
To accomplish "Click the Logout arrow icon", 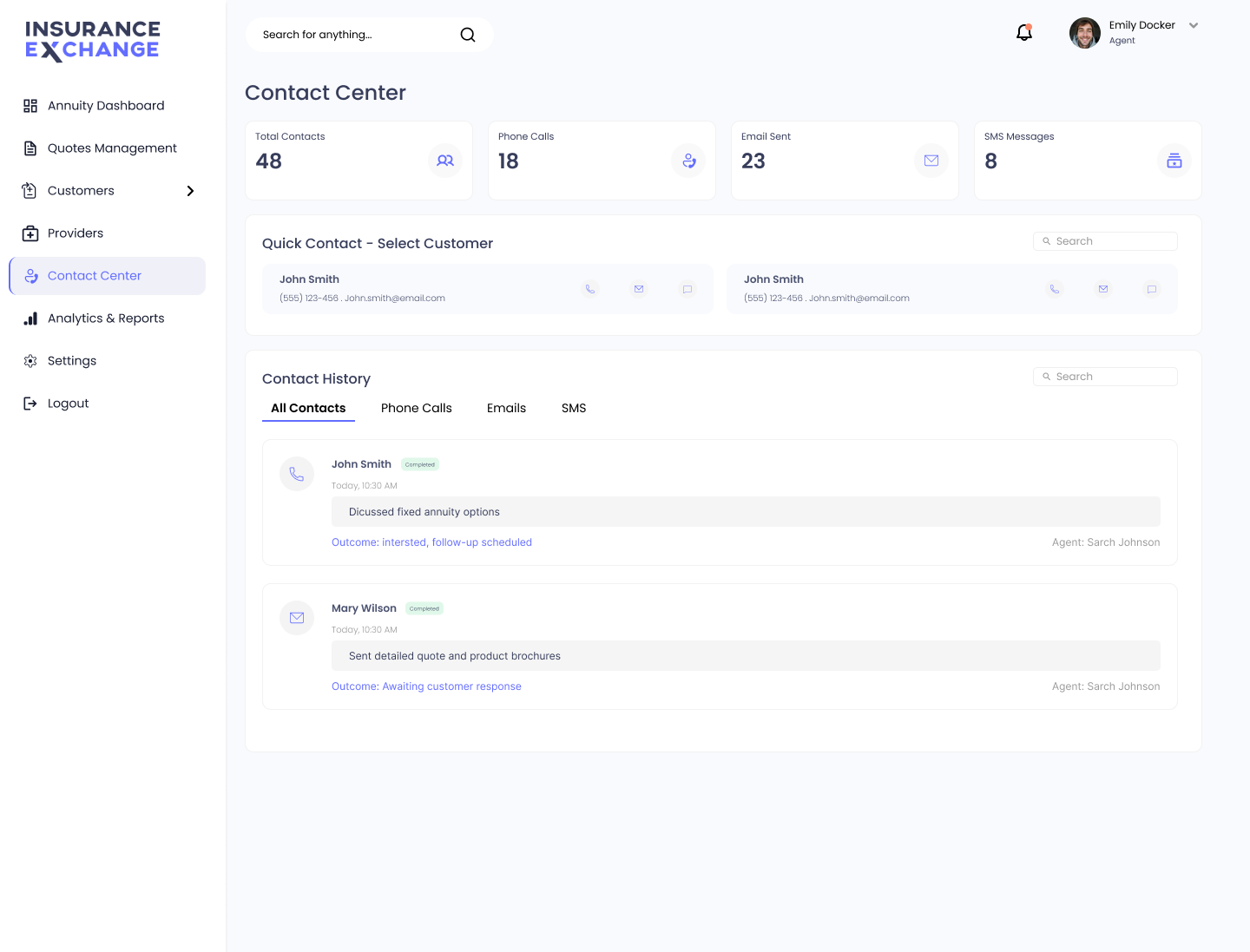I will (x=30, y=404).
